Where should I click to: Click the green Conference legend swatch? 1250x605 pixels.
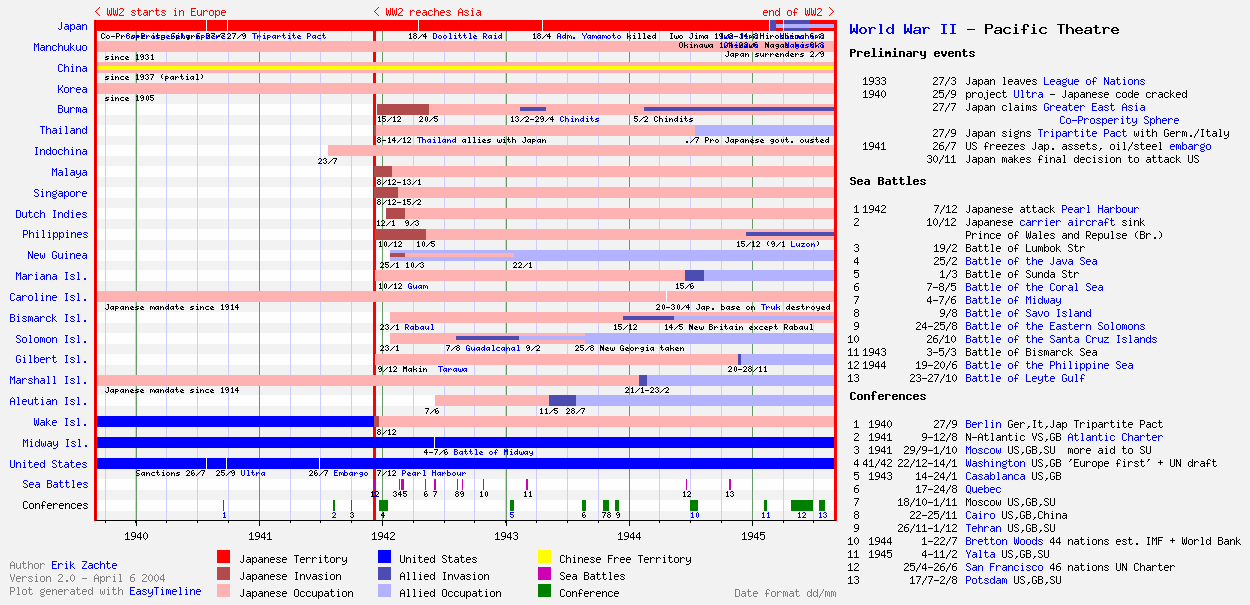tap(544, 591)
